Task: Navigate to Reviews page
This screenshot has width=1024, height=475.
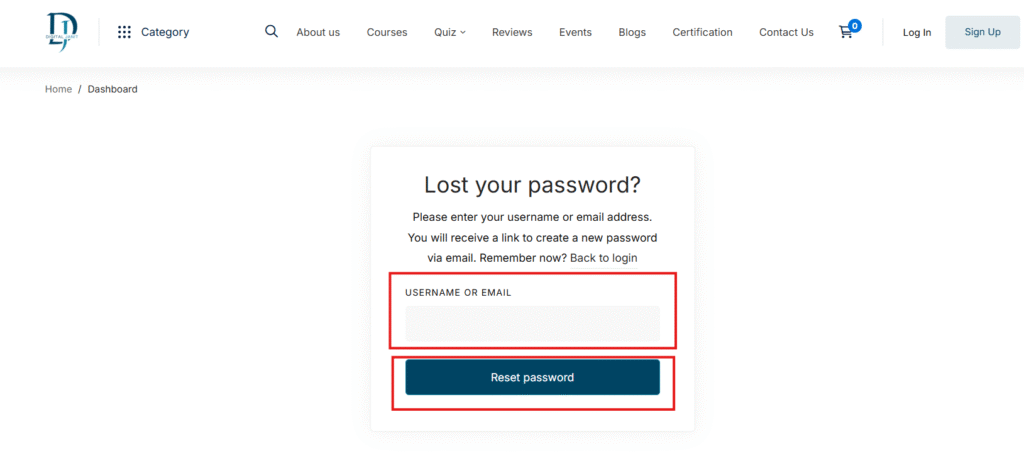Action: click(x=512, y=32)
